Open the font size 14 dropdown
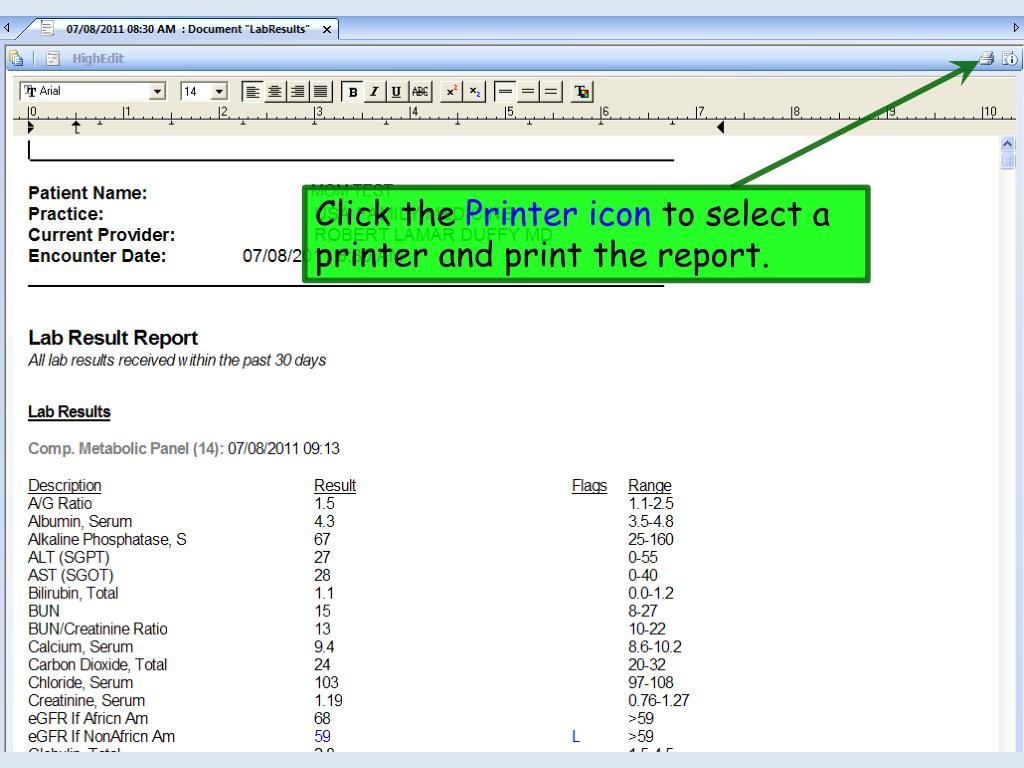Image resolution: width=1024 pixels, height=768 pixels. tap(220, 91)
